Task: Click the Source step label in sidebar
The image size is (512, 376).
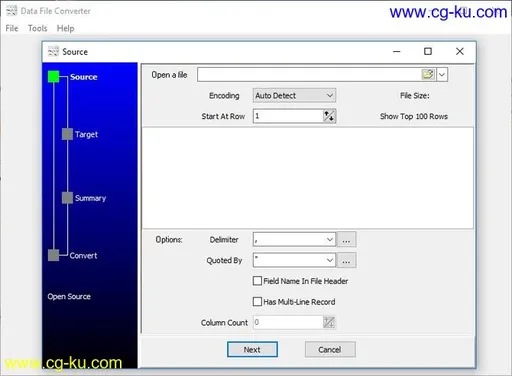Action: [84, 77]
